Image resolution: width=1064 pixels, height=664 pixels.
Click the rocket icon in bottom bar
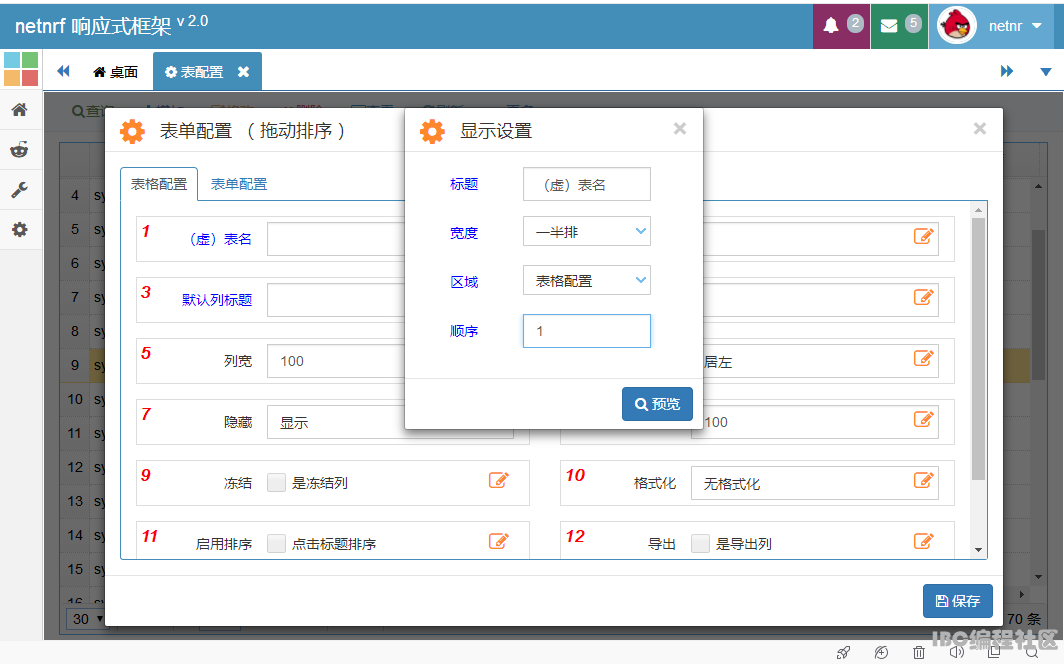tap(843, 652)
